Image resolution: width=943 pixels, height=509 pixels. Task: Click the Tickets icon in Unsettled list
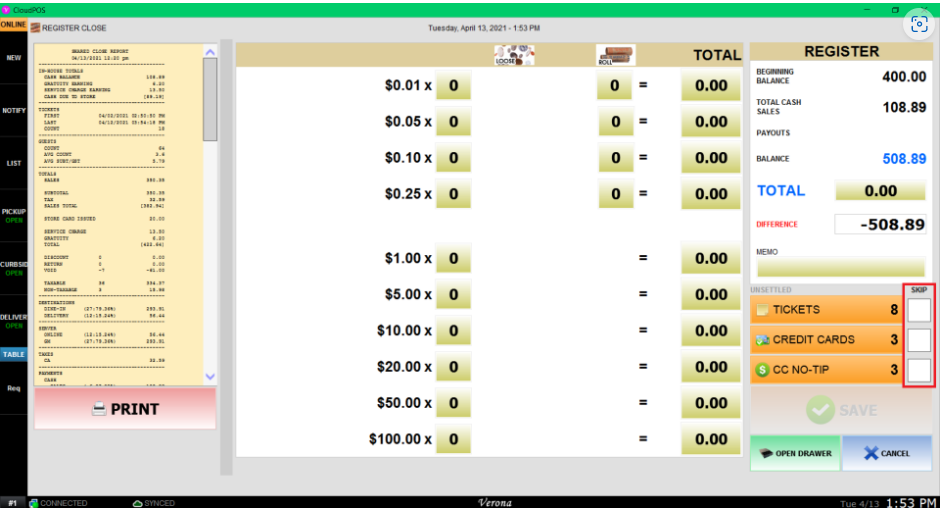(762, 310)
